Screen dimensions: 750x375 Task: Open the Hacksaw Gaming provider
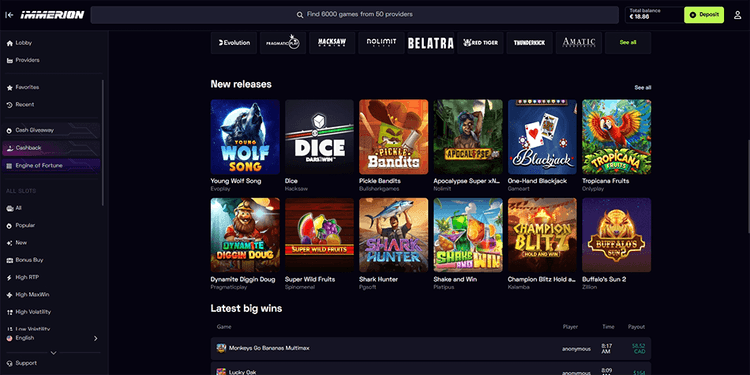point(332,43)
